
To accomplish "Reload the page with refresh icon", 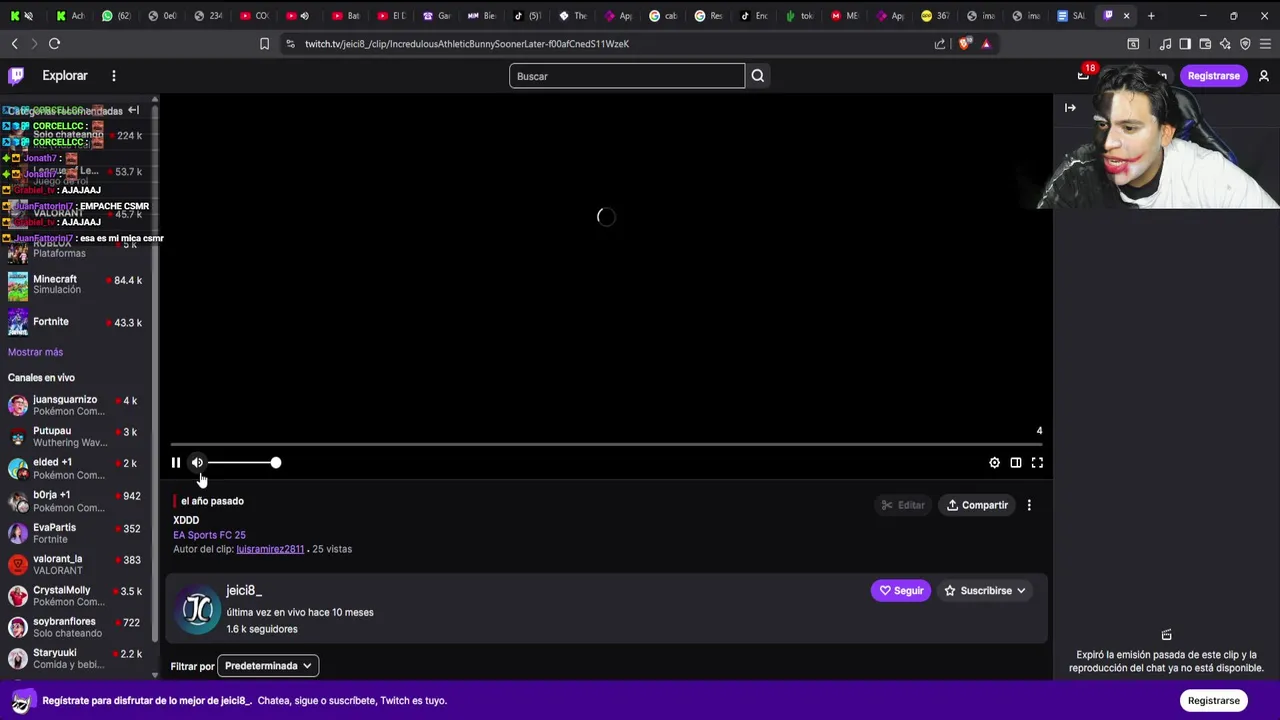I will [x=54, y=44].
